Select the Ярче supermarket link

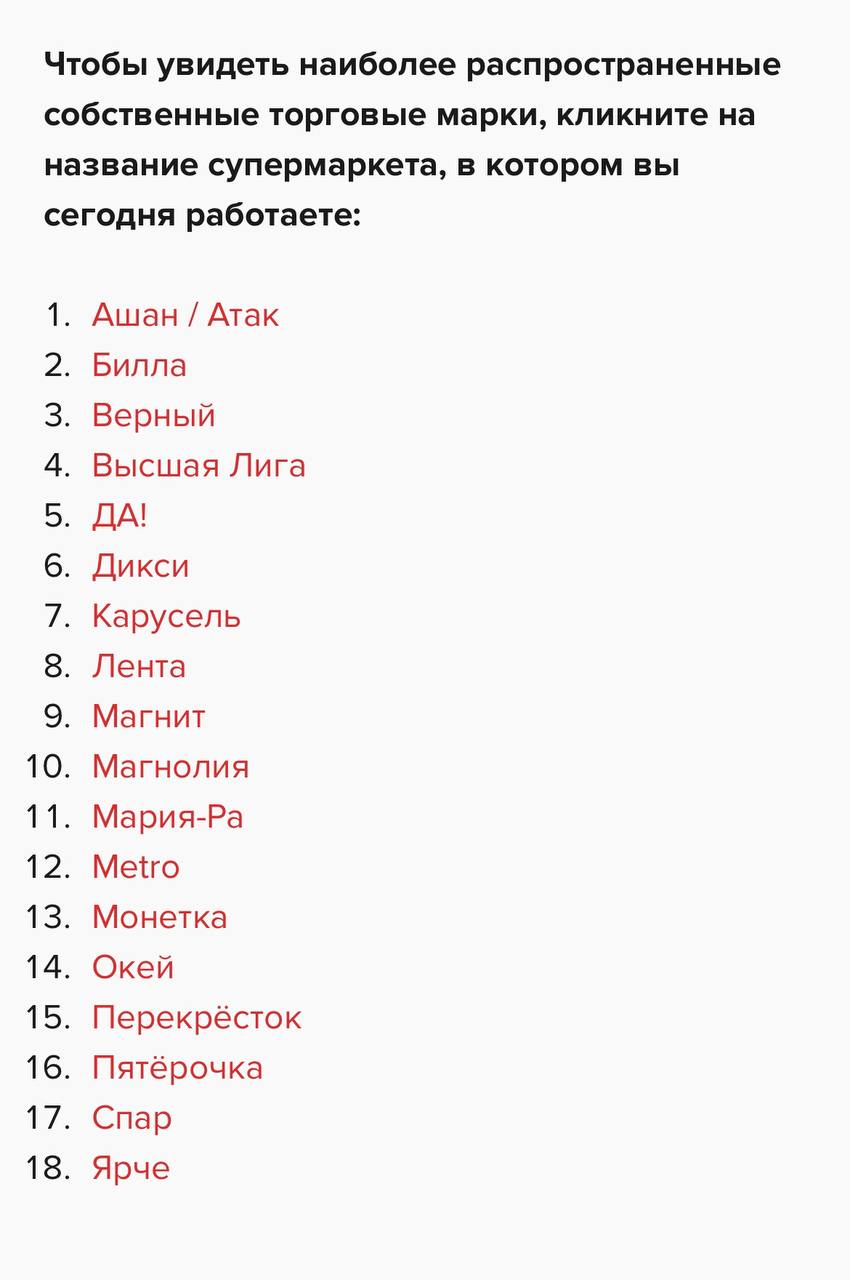[x=130, y=1168]
